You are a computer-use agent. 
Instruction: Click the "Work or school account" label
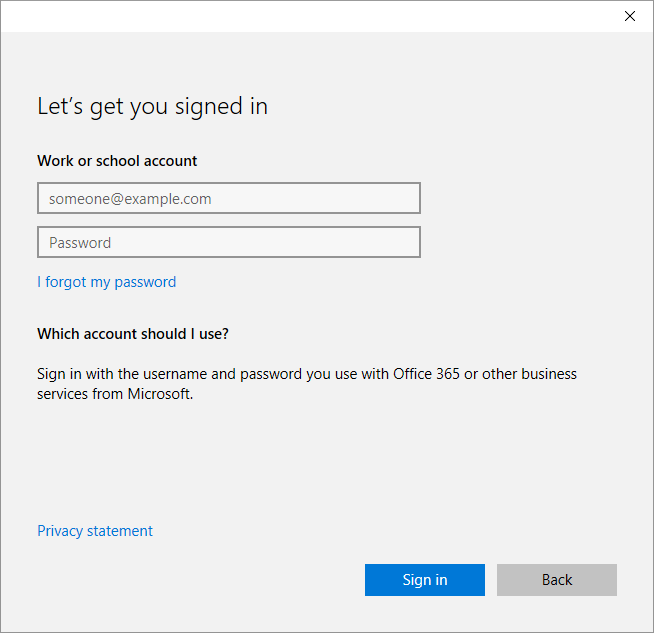coord(117,161)
